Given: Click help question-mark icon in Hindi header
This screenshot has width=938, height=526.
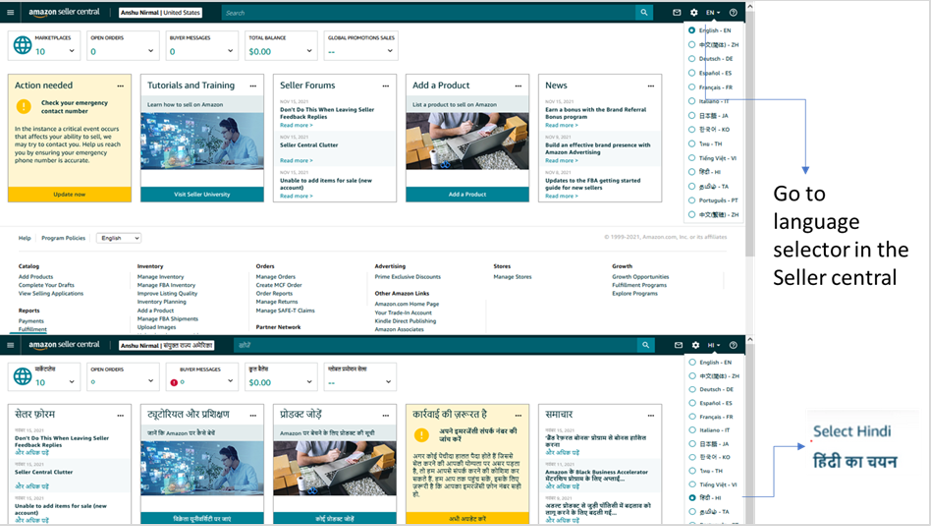Looking at the screenshot, I should pyautogui.click(x=733, y=345).
